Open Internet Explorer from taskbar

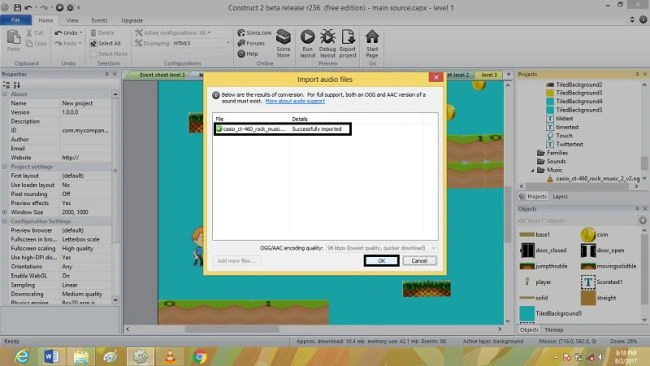(x=22, y=356)
